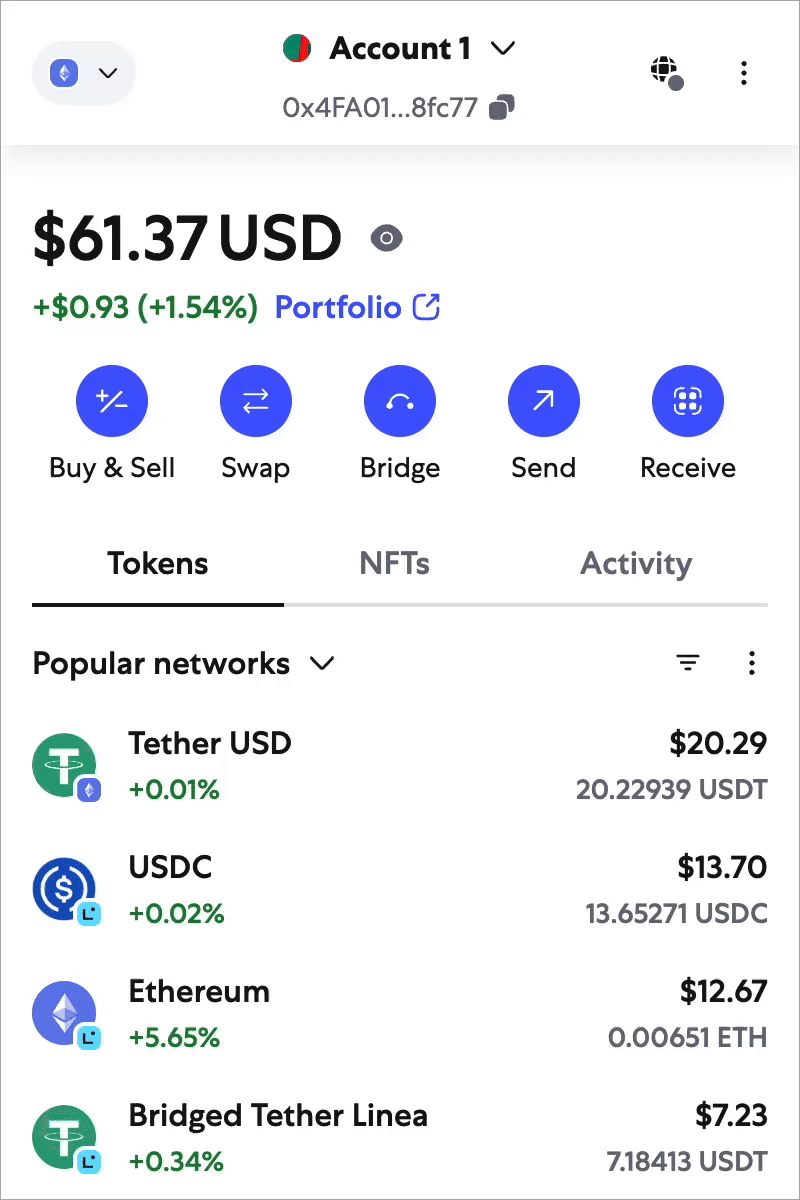The height and width of the screenshot is (1200, 800).
Task: Open the Receive QR icon
Action: click(688, 402)
